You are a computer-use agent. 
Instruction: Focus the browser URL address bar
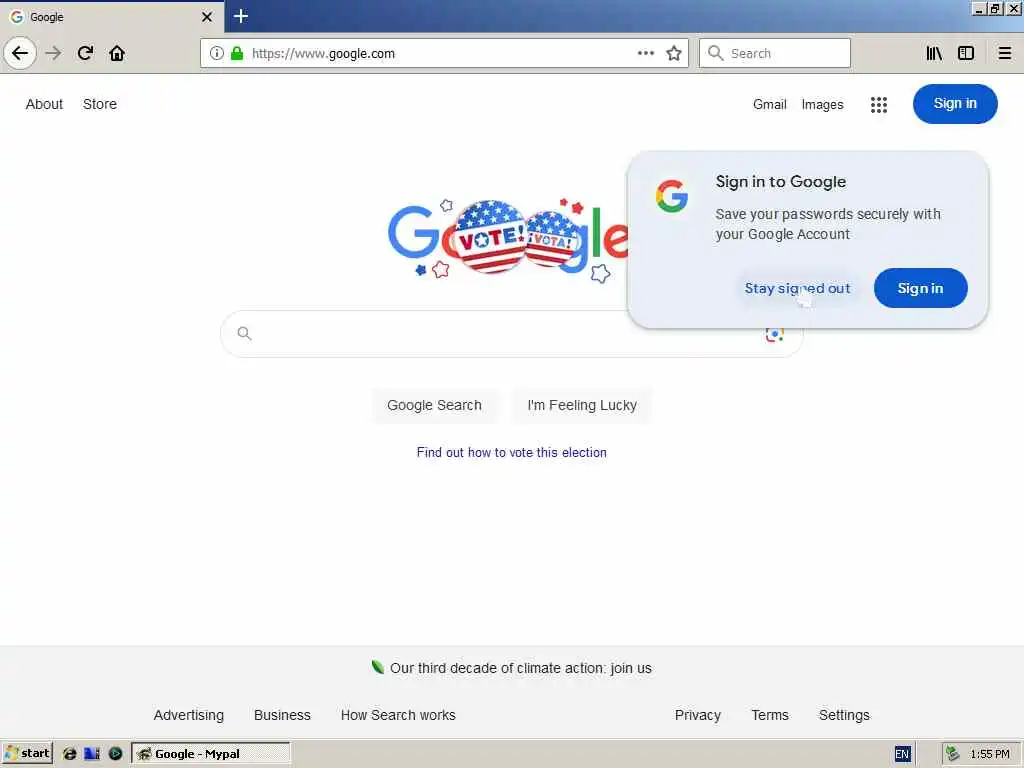coord(444,53)
